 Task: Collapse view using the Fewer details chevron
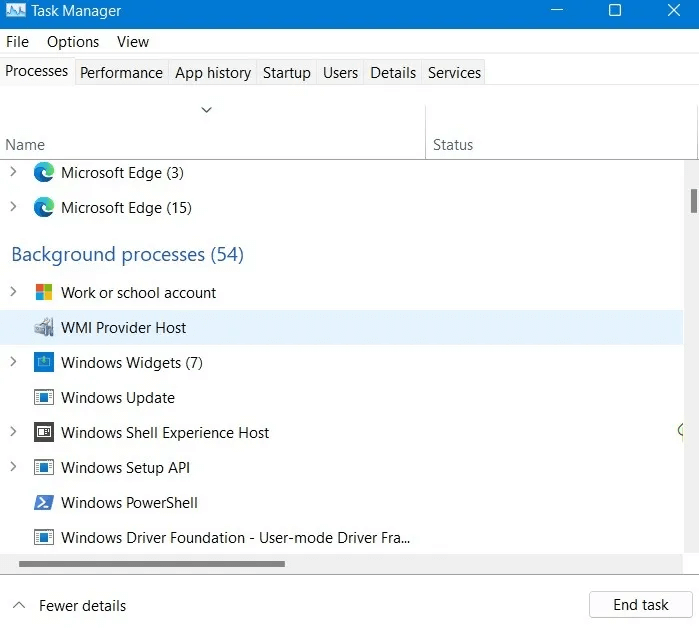point(18,606)
